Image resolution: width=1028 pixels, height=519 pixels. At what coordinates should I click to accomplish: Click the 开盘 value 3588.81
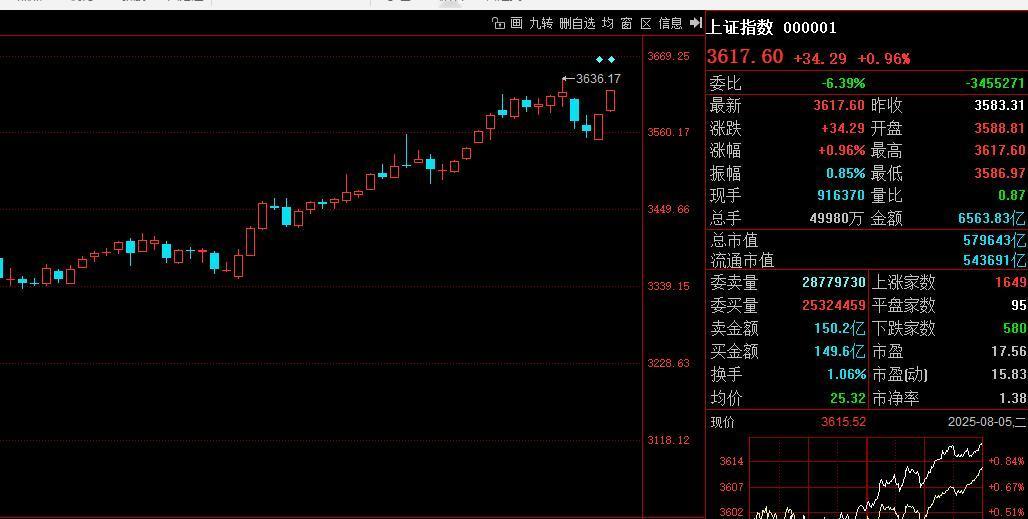point(999,128)
